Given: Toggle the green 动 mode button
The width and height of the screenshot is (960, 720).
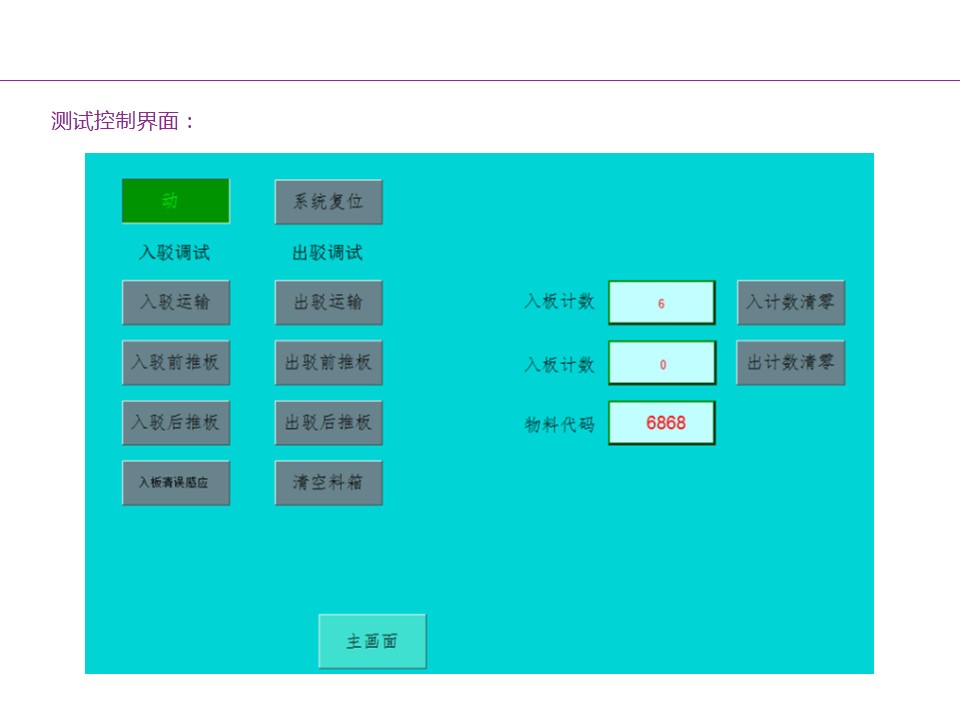Looking at the screenshot, I should [176, 201].
